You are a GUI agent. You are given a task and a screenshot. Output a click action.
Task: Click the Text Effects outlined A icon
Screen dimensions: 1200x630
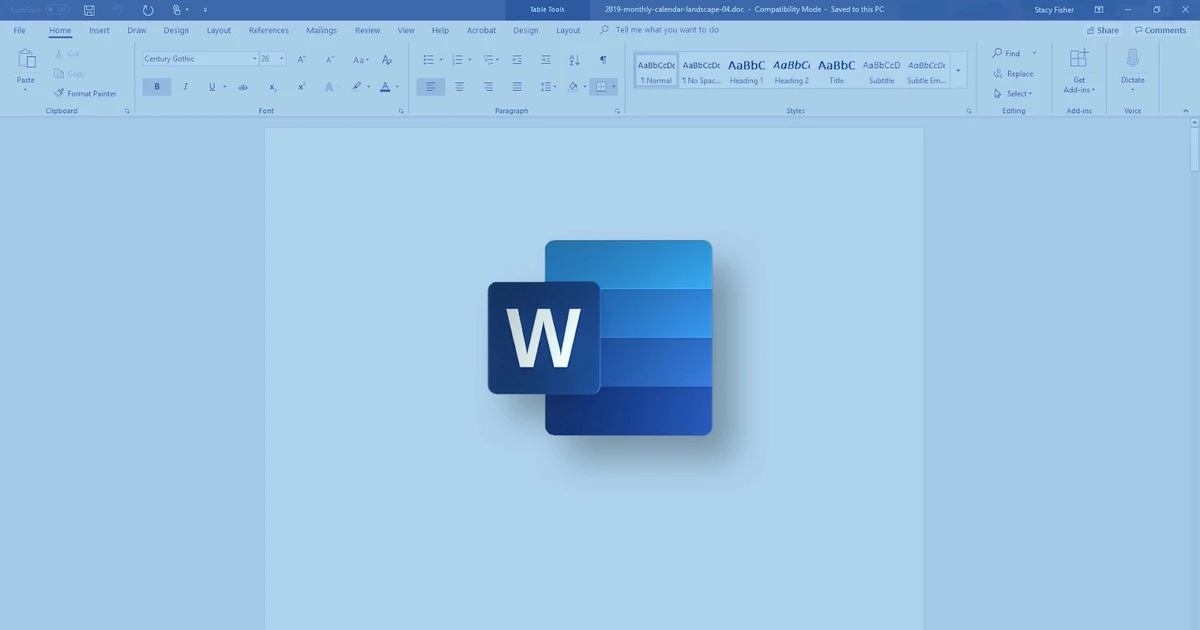(327, 87)
